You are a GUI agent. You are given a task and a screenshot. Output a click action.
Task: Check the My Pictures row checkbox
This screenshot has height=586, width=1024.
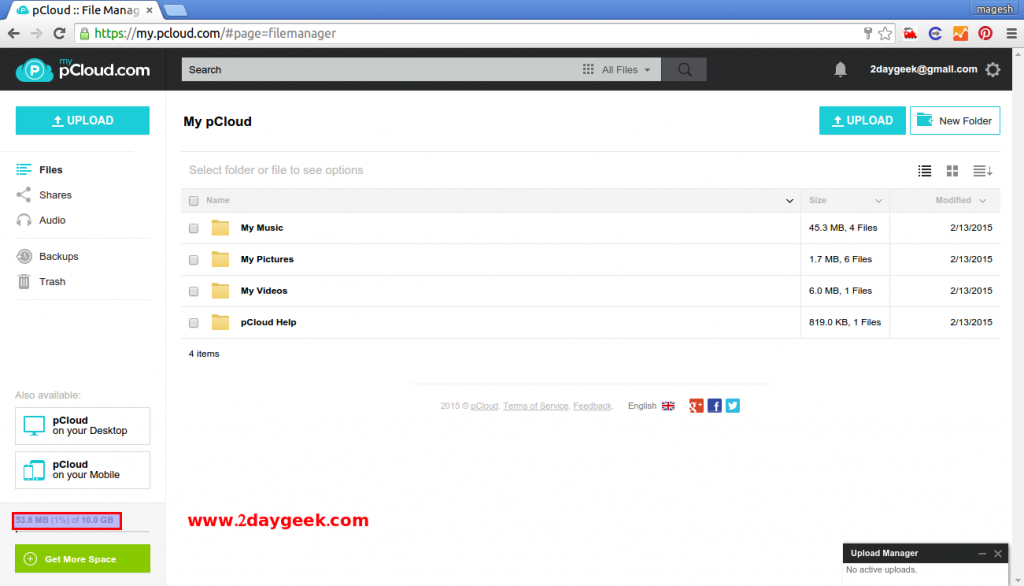point(193,259)
